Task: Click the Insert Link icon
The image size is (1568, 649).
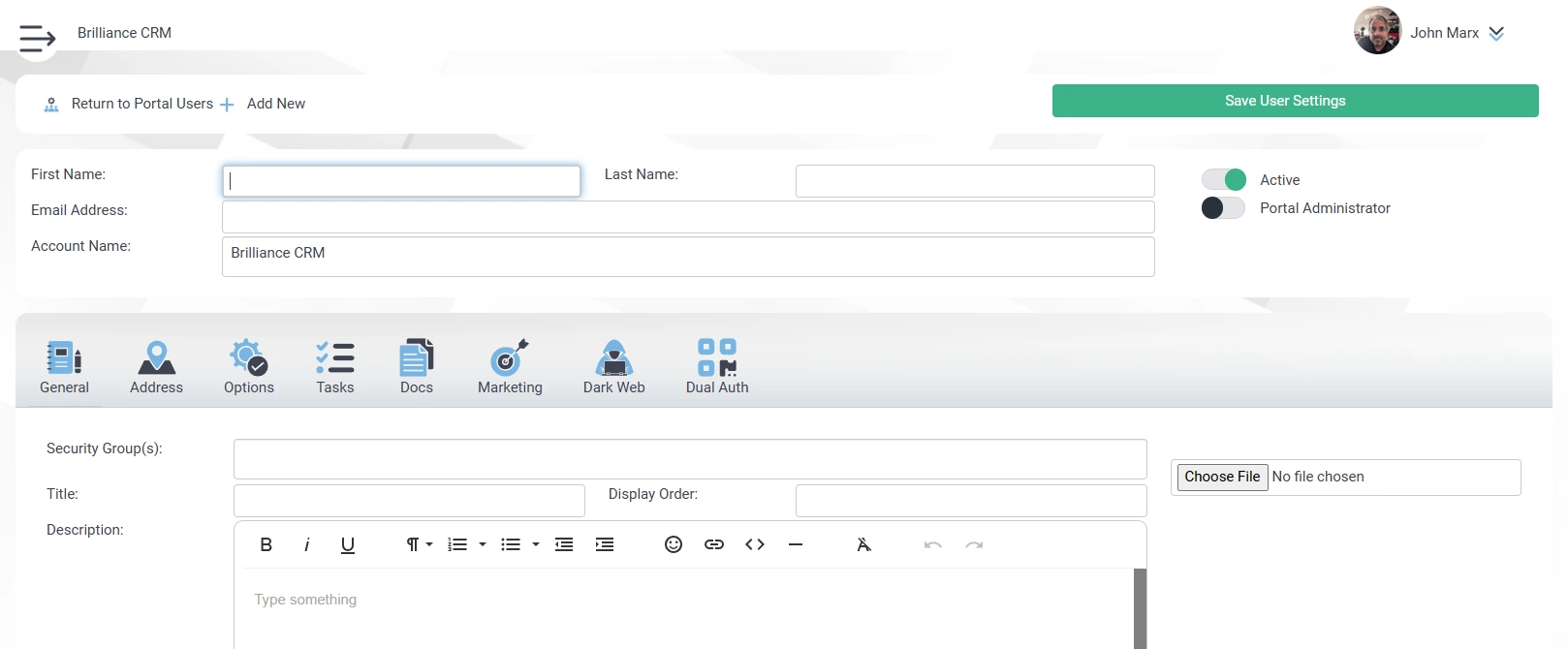Action: [x=714, y=544]
